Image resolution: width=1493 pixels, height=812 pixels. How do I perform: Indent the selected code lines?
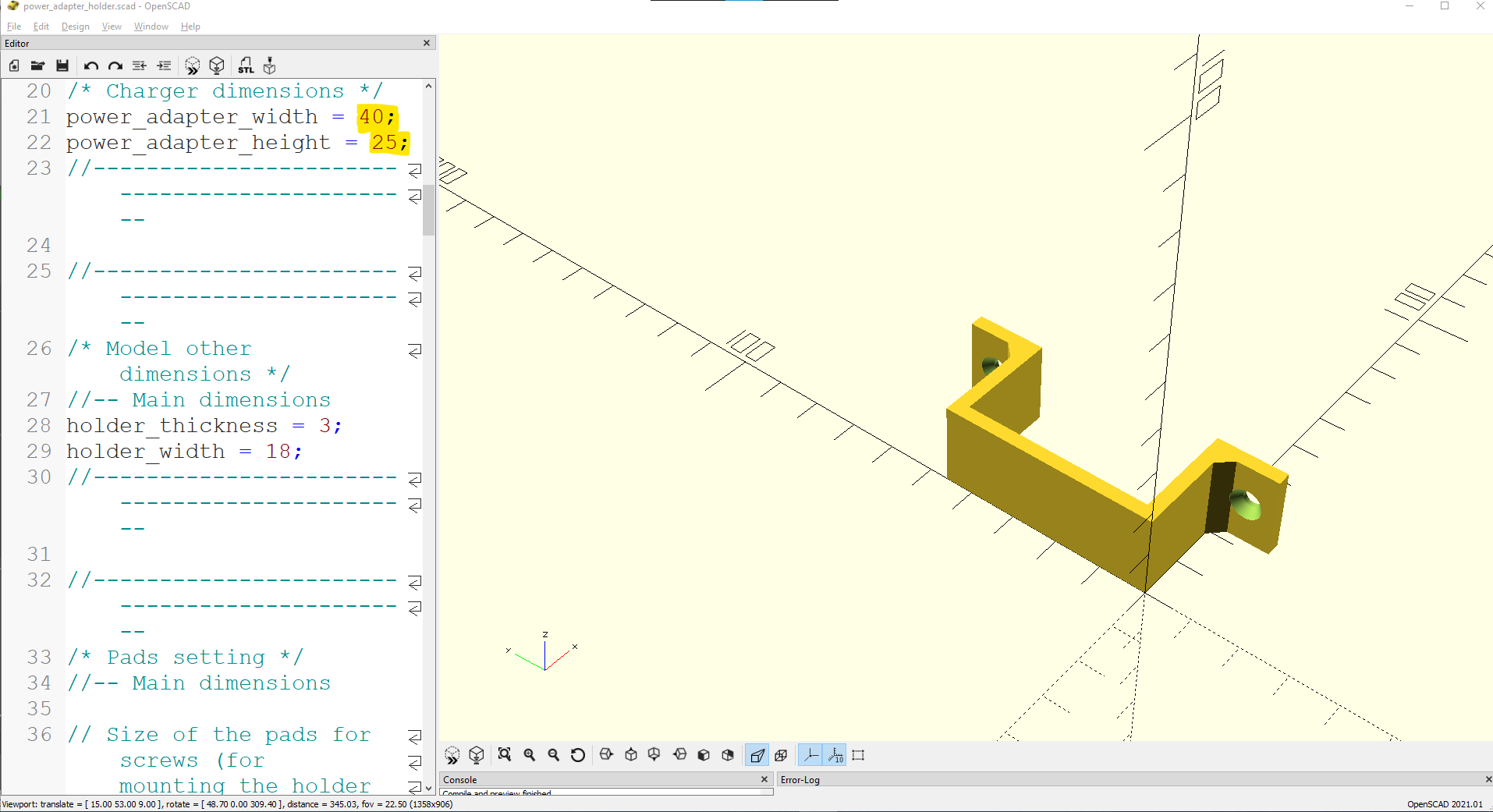164,66
